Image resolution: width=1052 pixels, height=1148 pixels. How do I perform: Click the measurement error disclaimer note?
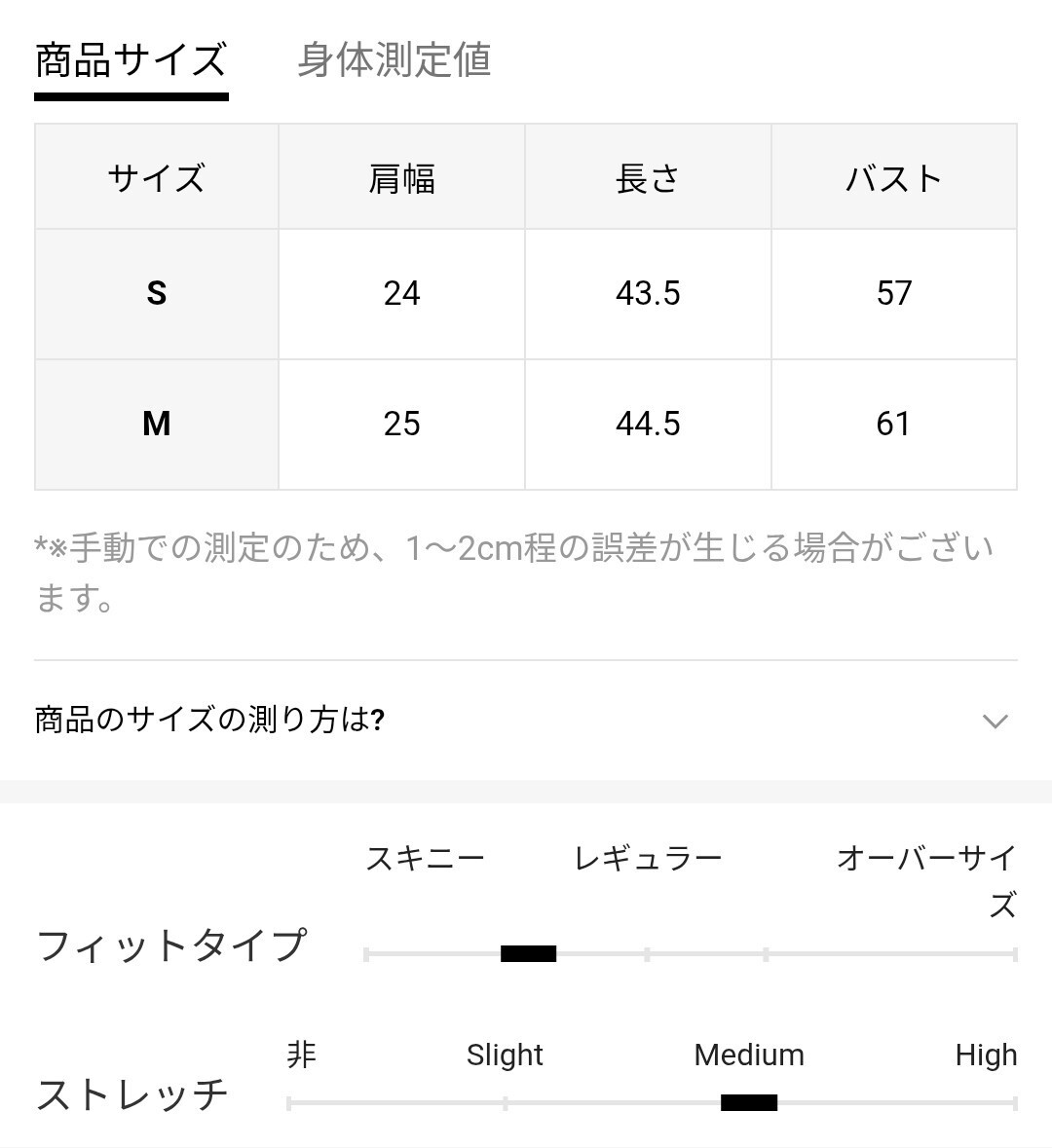tap(513, 573)
